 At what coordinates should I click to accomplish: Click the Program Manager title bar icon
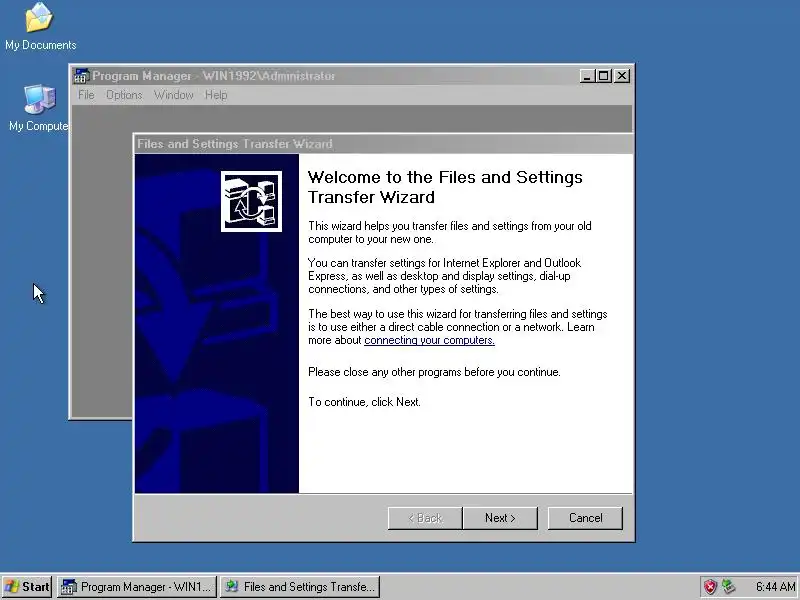click(x=81, y=76)
